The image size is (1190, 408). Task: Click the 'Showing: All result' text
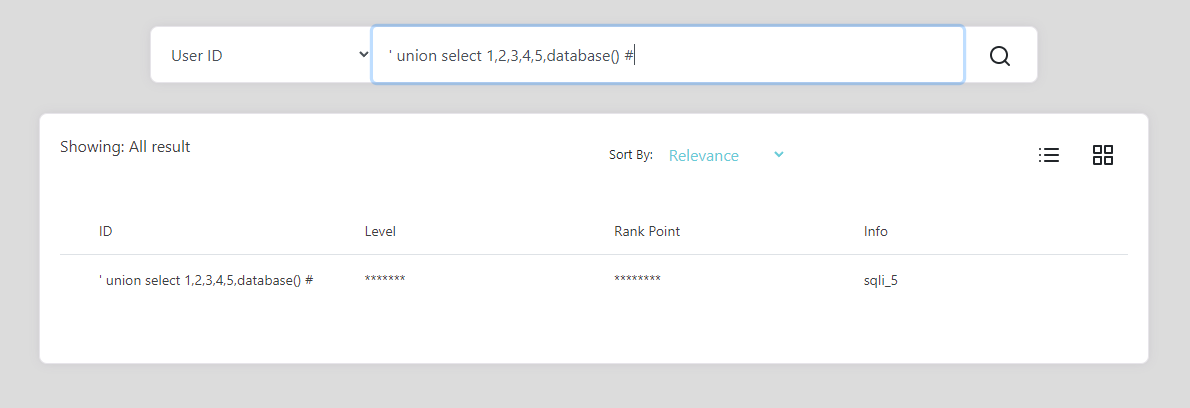click(125, 147)
